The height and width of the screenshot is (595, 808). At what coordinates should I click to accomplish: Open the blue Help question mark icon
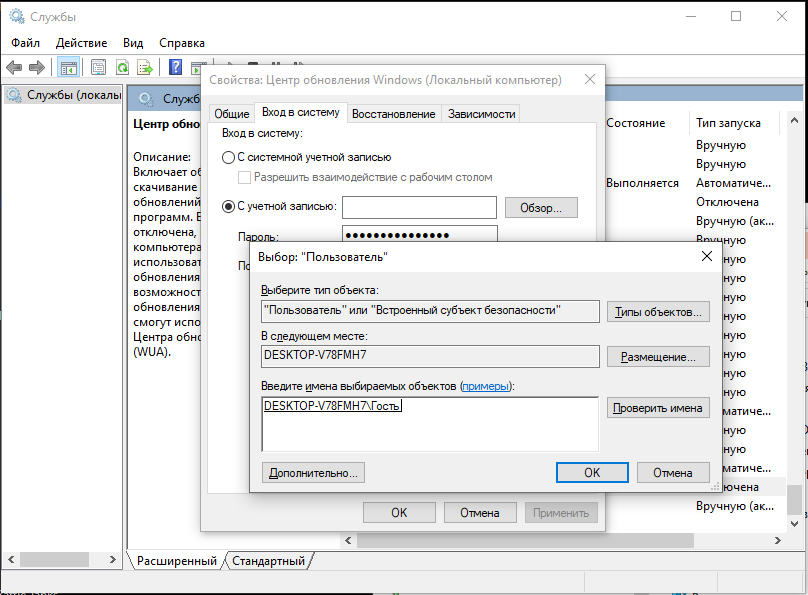point(175,68)
